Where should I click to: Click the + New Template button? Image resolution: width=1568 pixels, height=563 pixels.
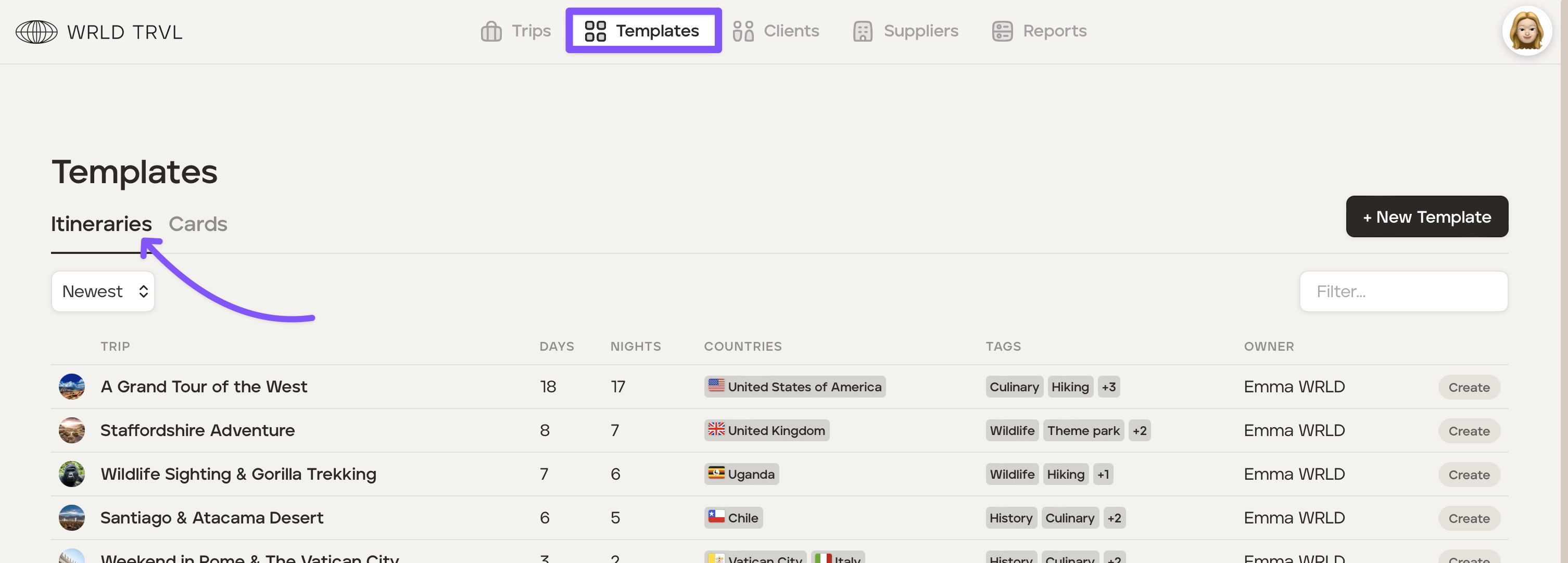(x=1426, y=216)
